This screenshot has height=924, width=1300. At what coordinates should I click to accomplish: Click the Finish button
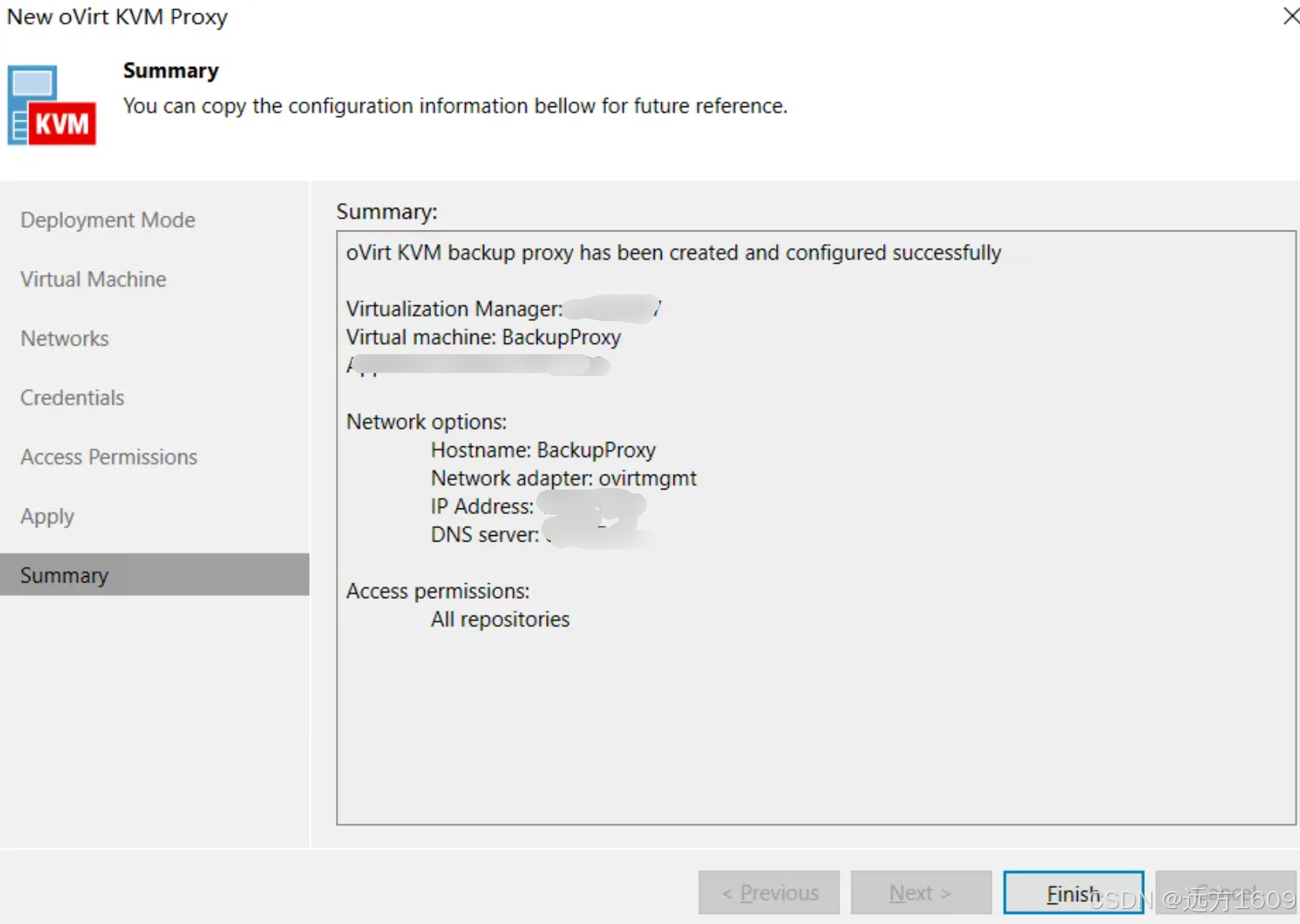coord(1073,893)
